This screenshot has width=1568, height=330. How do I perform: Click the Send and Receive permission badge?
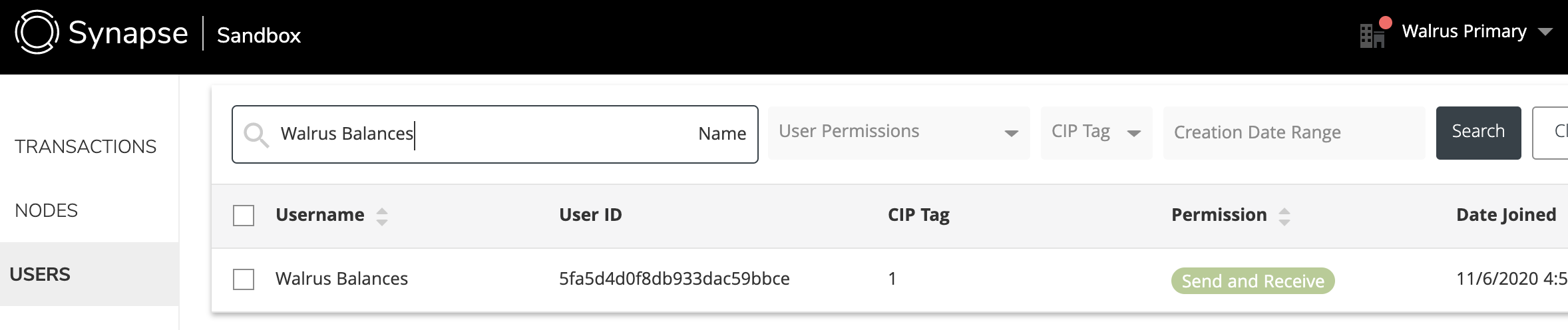(1253, 281)
